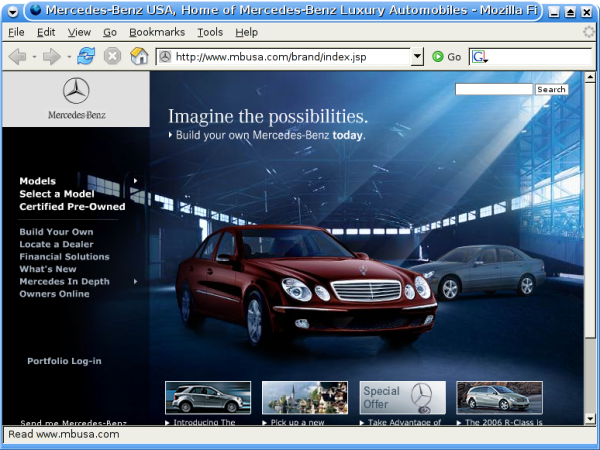Click the Models navigation link
The width and height of the screenshot is (600, 450).
click(x=38, y=181)
